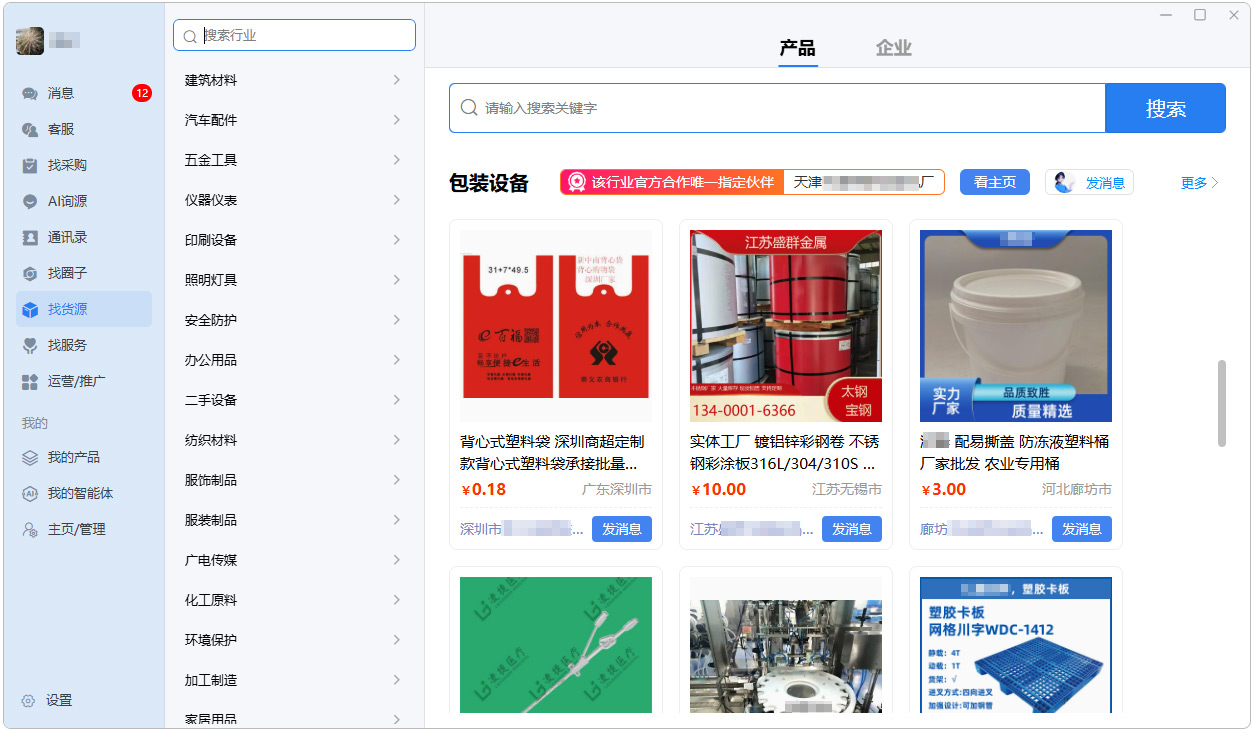
Task: Click the magnifier icon in 搜索行业 box
Action: click(190, 36)
